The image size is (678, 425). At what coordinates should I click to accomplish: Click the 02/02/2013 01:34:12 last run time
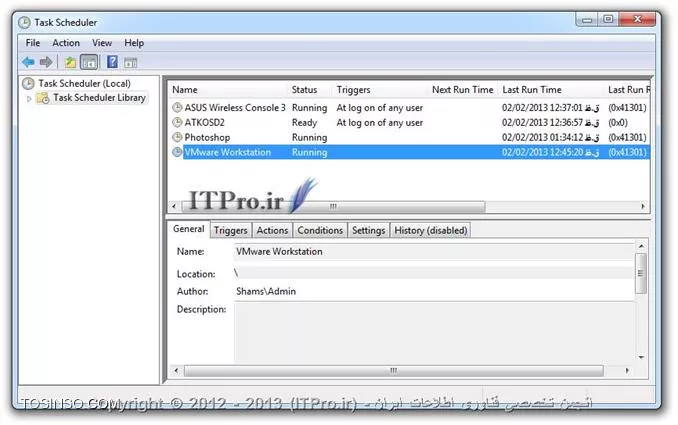[x=550, y=137]
